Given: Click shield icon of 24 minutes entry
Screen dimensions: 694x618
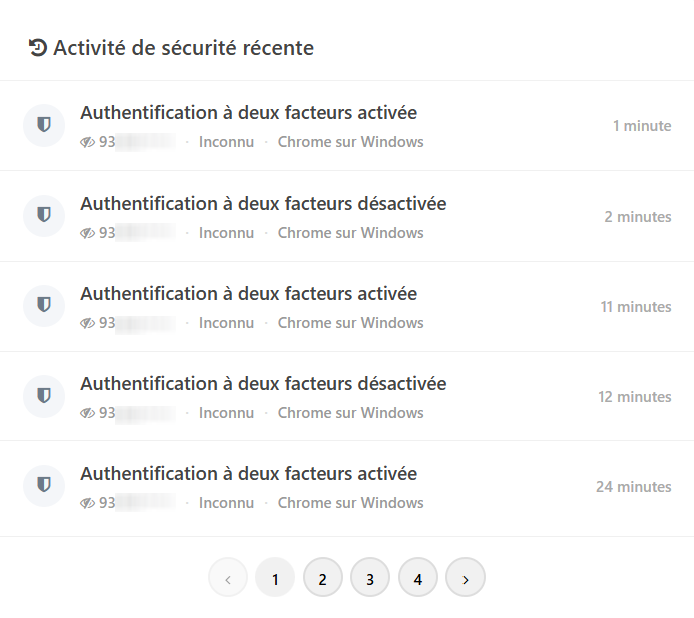Looking at the screenshot, I should tap(44, 486).
